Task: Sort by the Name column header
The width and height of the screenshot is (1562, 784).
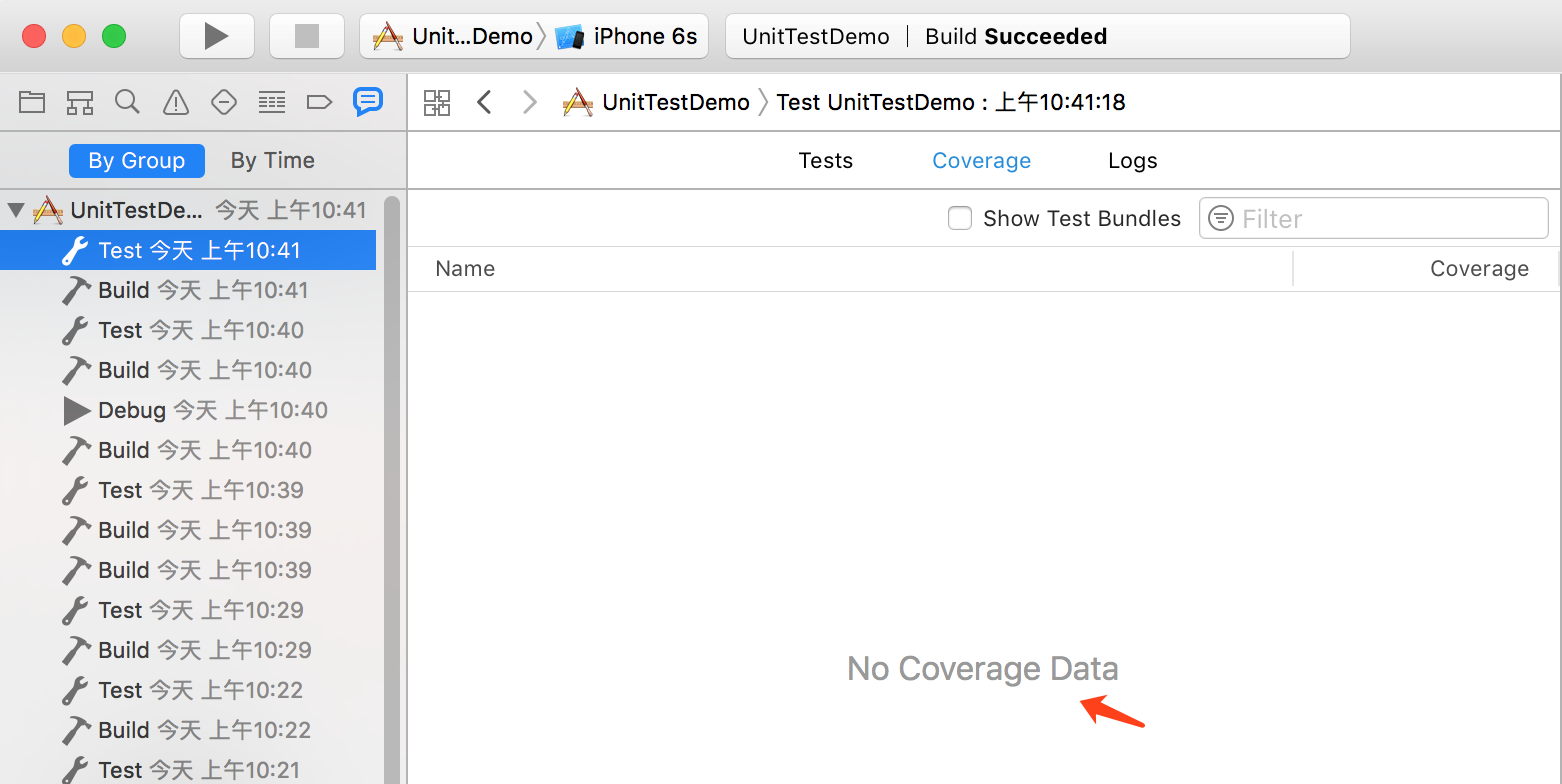Action: [x=850, y=268]
